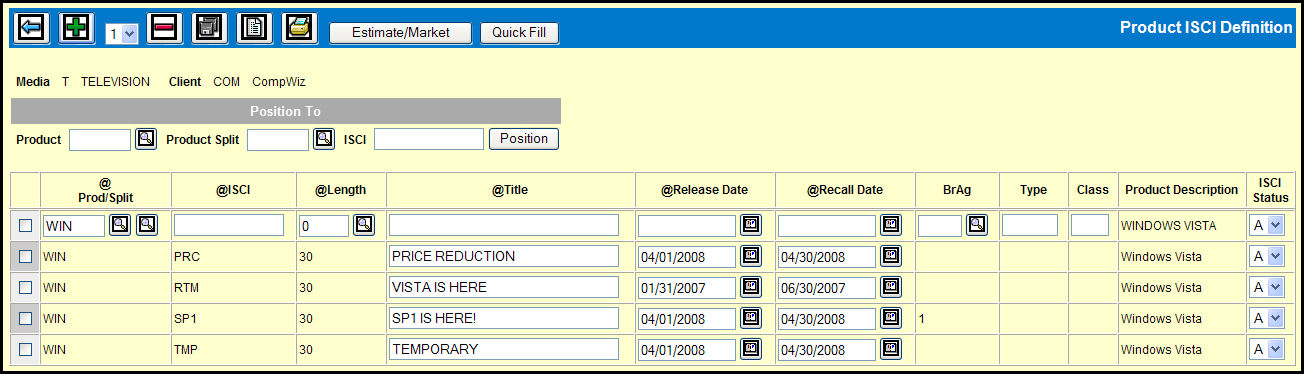Viewport: 1304px width, 374px height.
Task: Click the Product field in Position To
Action: click(x=100, y=139)
